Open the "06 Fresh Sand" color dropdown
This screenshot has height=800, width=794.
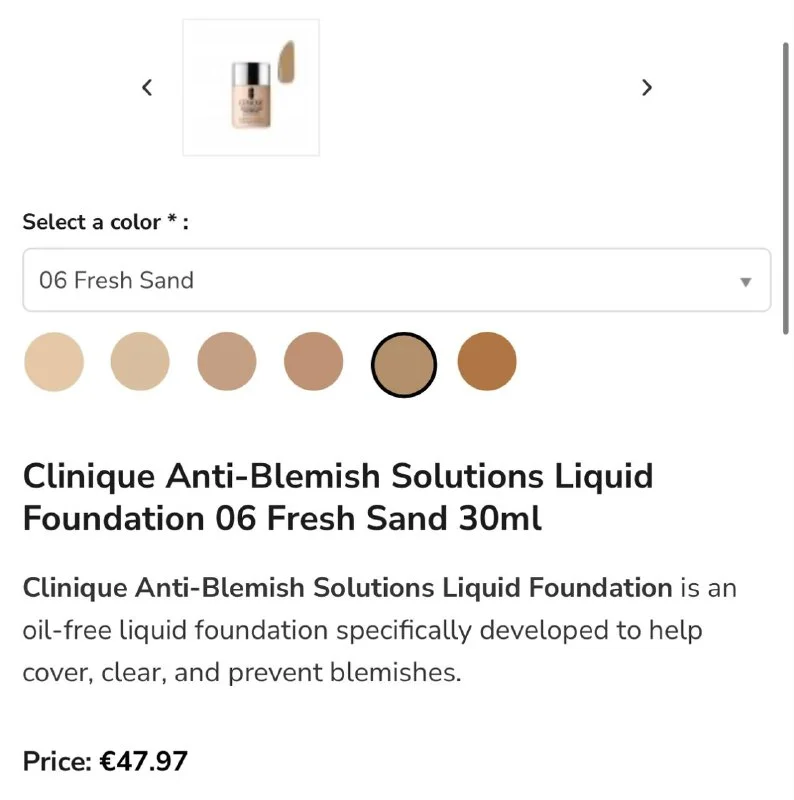396,280
